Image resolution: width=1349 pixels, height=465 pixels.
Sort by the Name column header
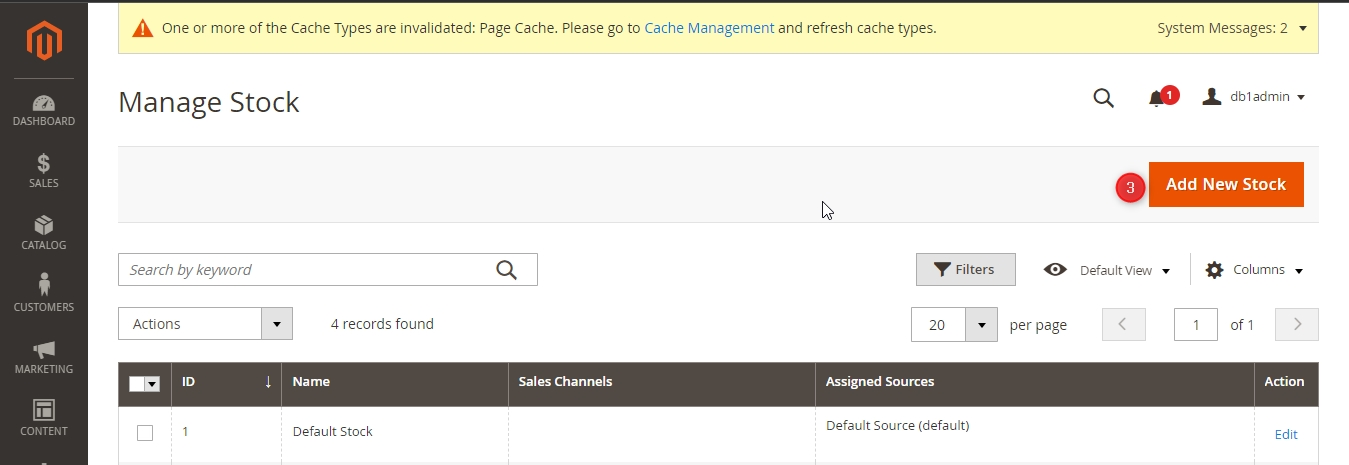[x=395, y=382]
